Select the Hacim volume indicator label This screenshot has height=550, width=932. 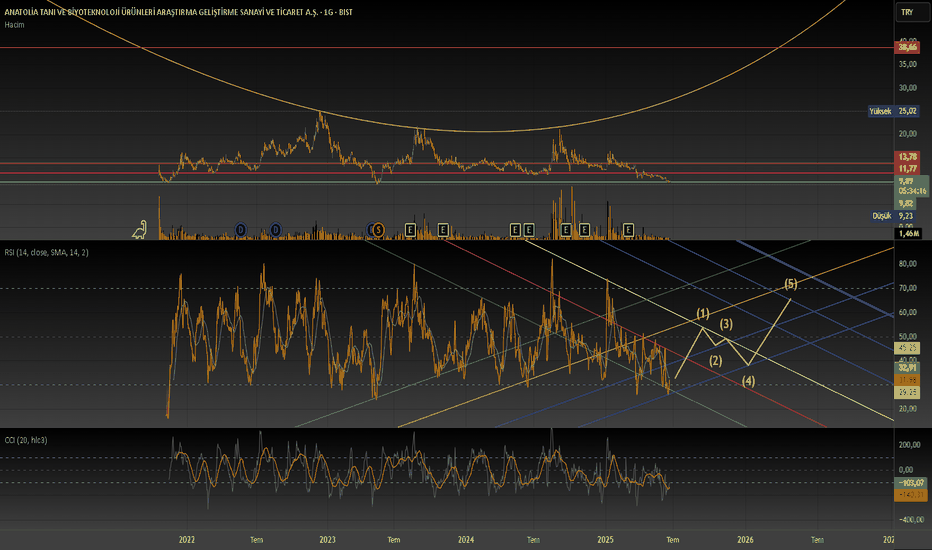[14, 25]
